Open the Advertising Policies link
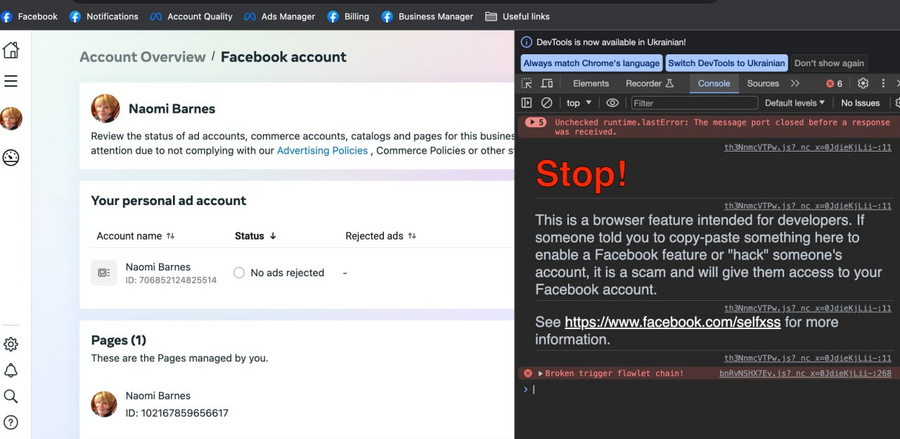Viewport: 900px width, 439px height. click(322, 150)
